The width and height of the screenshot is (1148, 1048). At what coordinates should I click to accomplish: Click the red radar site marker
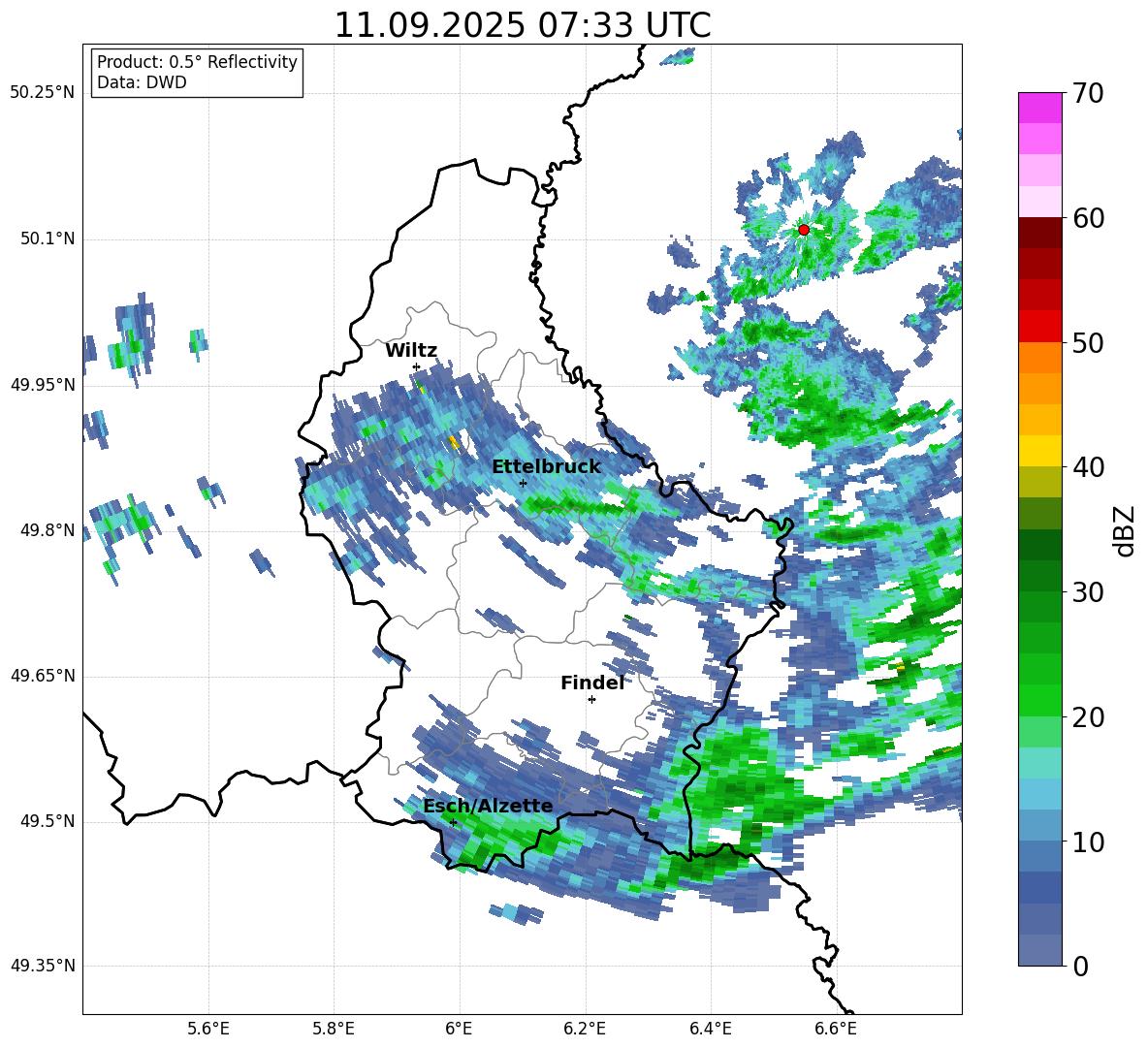click(804, 230)
